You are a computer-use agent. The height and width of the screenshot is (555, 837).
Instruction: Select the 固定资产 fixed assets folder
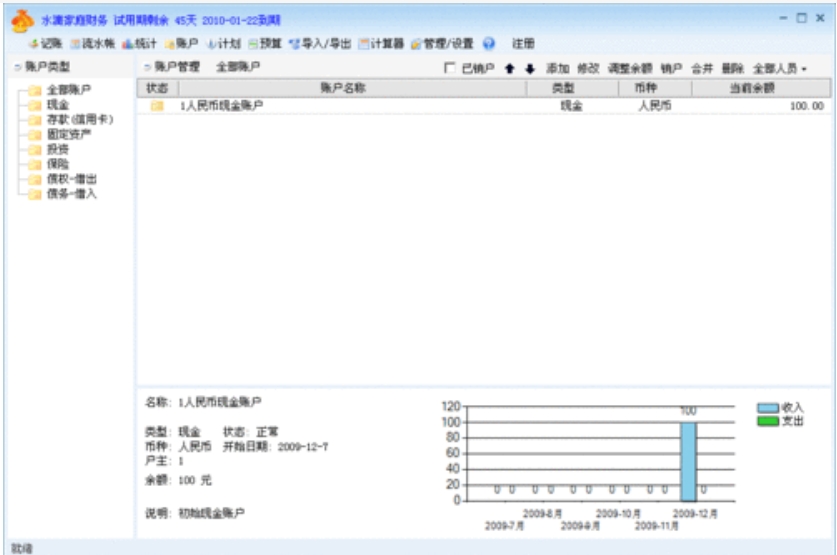pos(69,134)
